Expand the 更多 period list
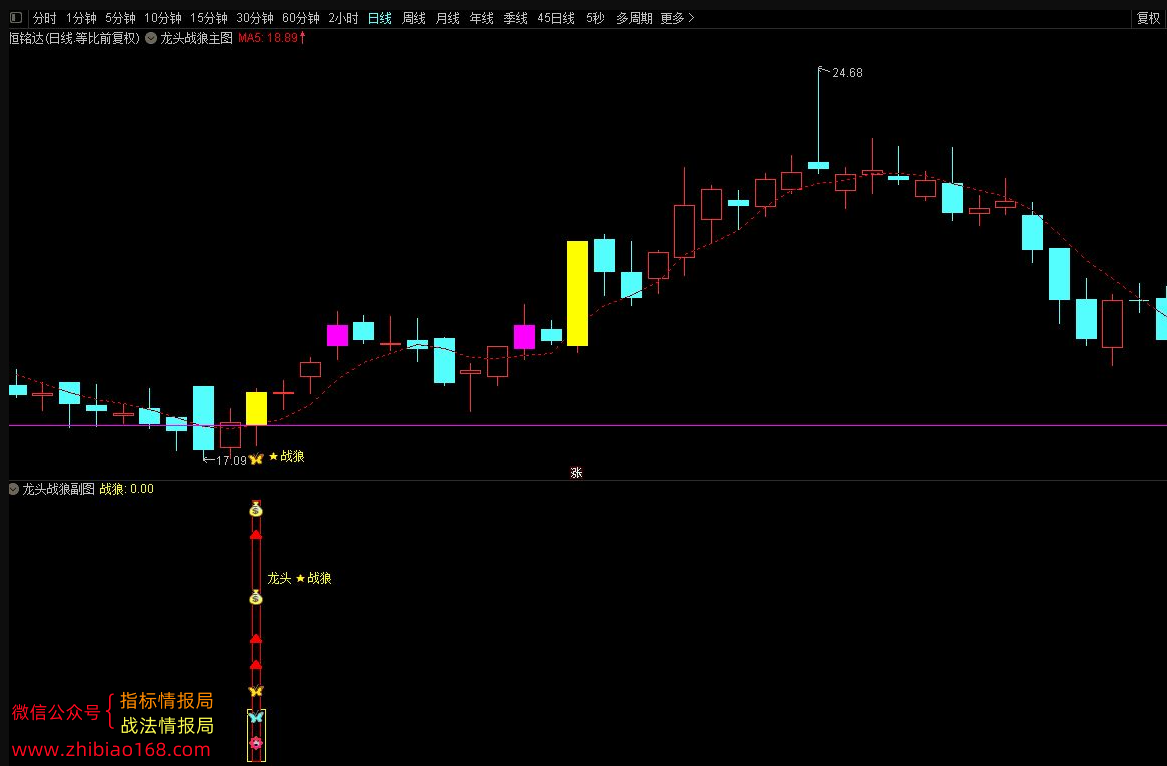Image resolution: width=1167 pixels, height=766 pixels. 677,18
